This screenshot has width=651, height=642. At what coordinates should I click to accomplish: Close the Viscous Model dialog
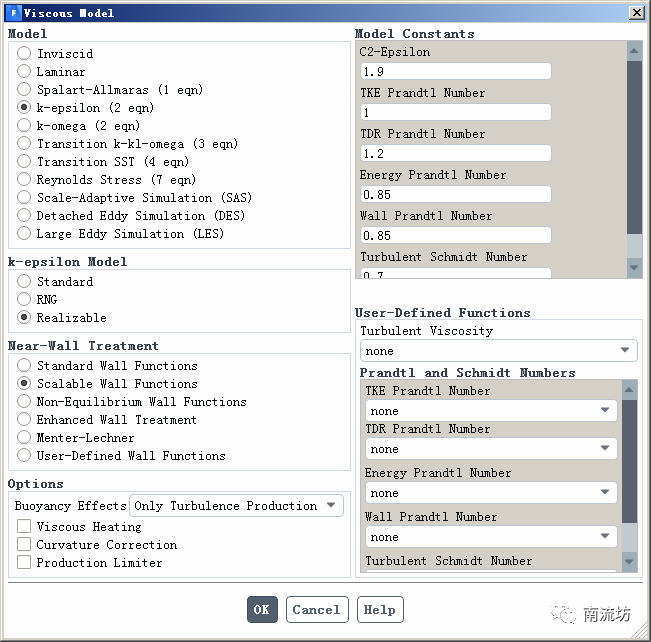pos(636,12)
